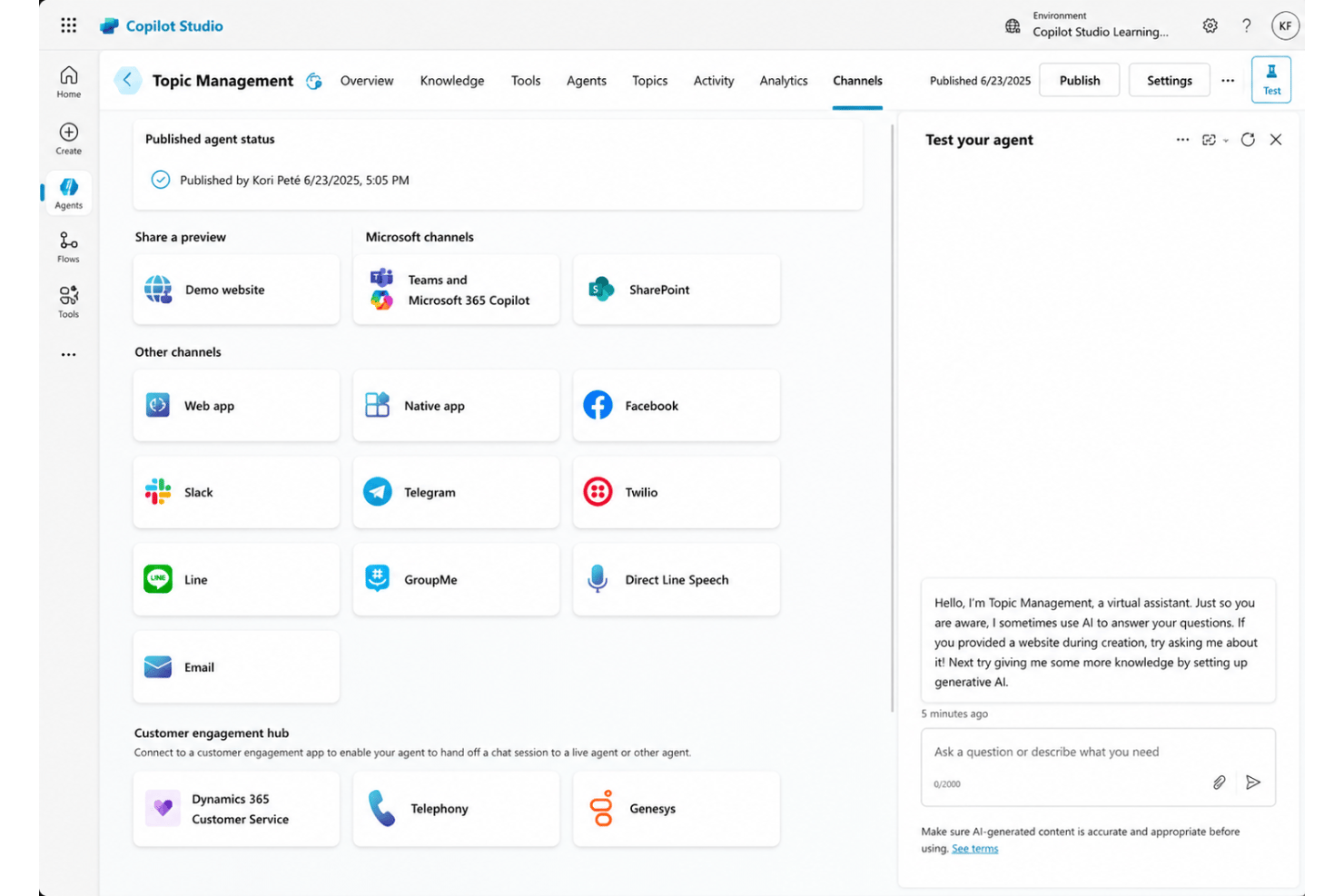Click the Published 6/23/2025 label

(x=980, y=81)
